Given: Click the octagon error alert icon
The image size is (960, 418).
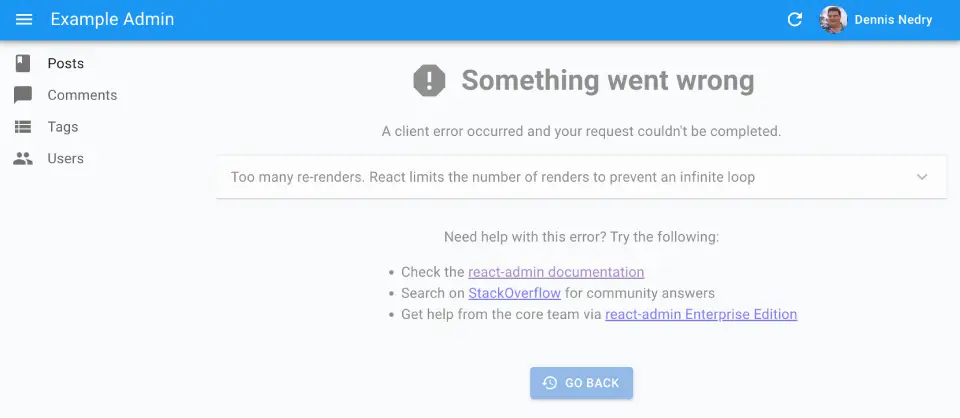Looking at the screenshot, I should 429,80.
